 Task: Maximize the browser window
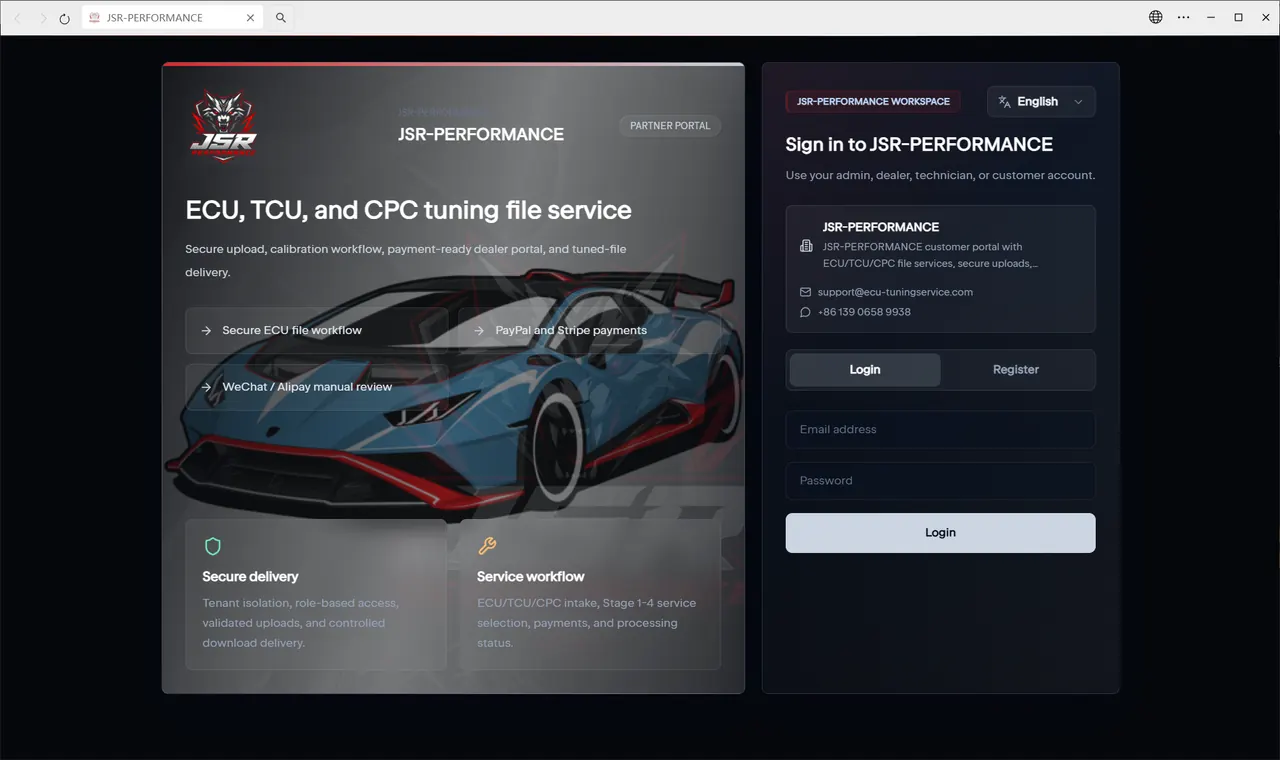(1238, 17)
